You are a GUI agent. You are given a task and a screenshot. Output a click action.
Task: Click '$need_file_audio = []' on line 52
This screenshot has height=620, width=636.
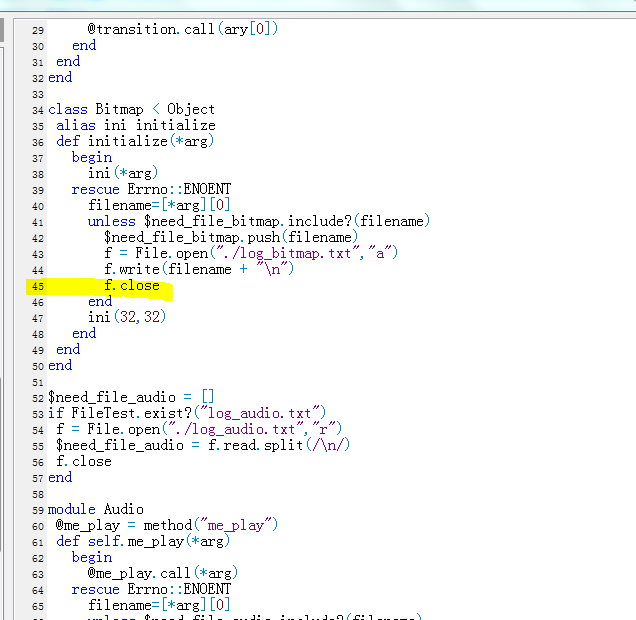[x=131, y=397]
